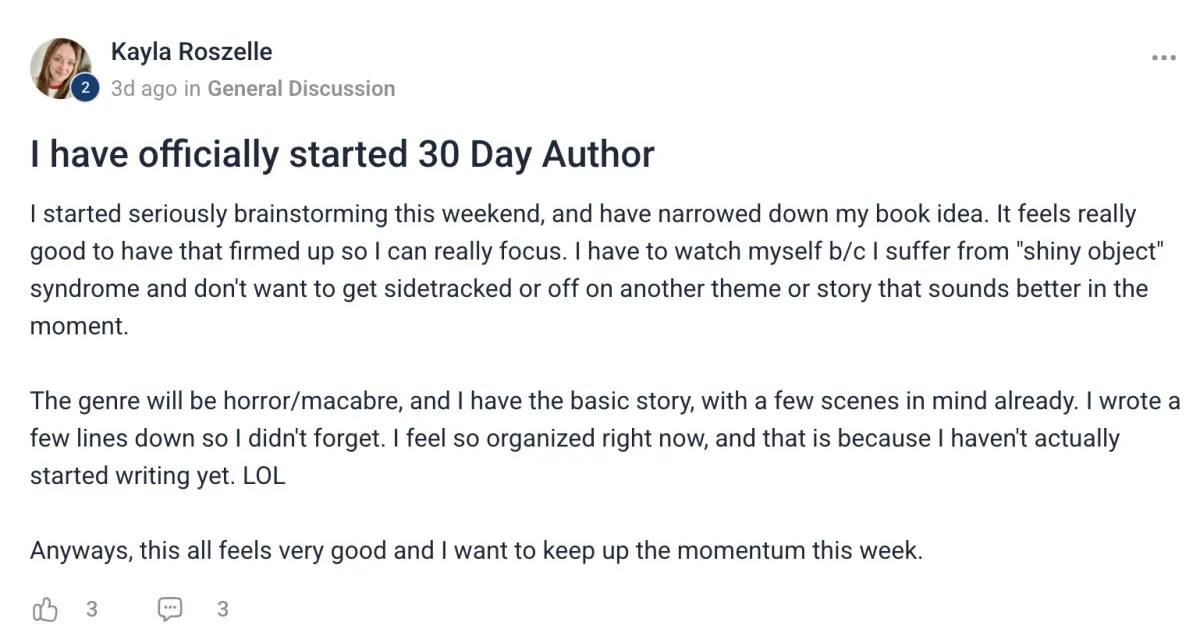Screen dimensions: 1200x636
Task: Click the word 'moment.' ending first paragraph
Action: tap(79, 326)
